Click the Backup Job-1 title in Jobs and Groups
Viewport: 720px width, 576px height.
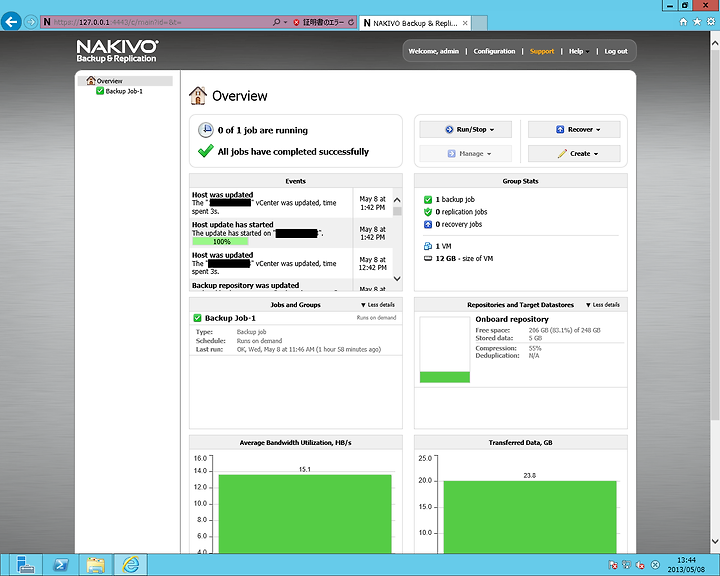pos(230,318)
